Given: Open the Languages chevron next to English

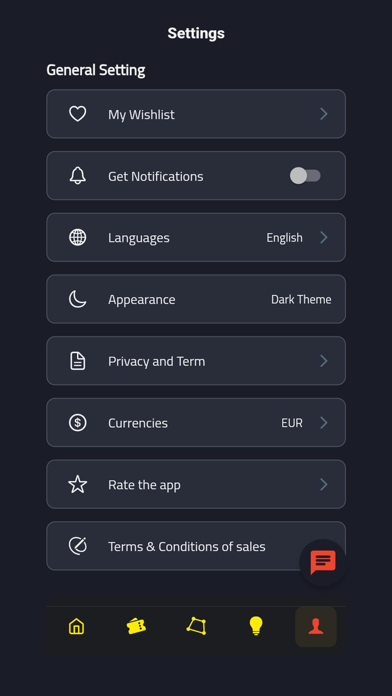Looking at the screenshot, I should click(x=324, y=237).
